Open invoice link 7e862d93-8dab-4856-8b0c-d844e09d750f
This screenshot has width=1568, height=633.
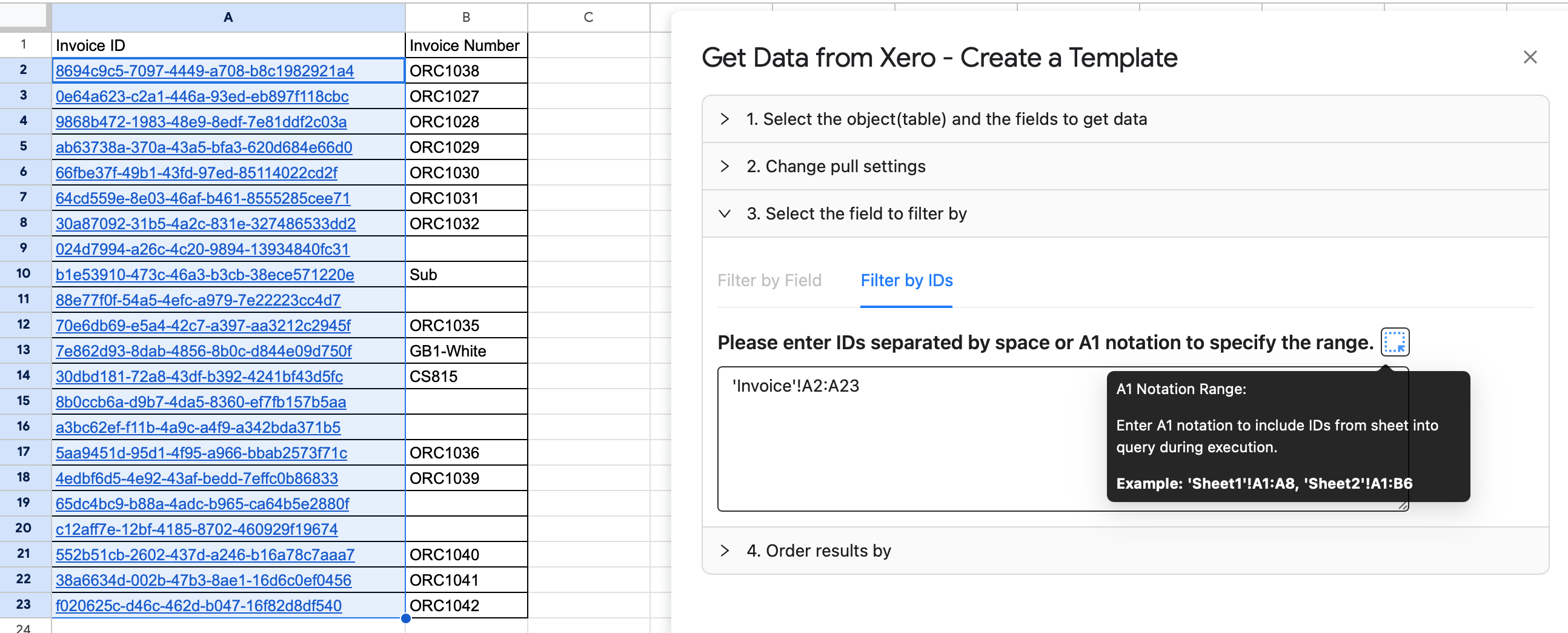pos(204,351)
